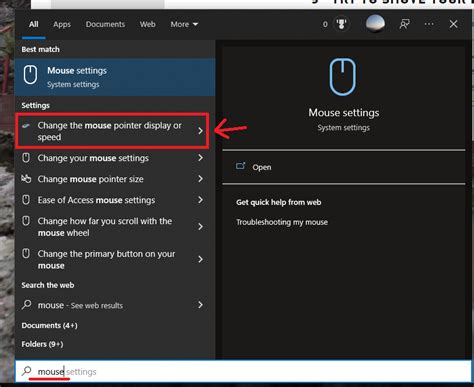Screen dimensions: 474x387
Task: Select Change the mouse pointer display or speed
Action: pyautogui.click(x=112, y=131)
